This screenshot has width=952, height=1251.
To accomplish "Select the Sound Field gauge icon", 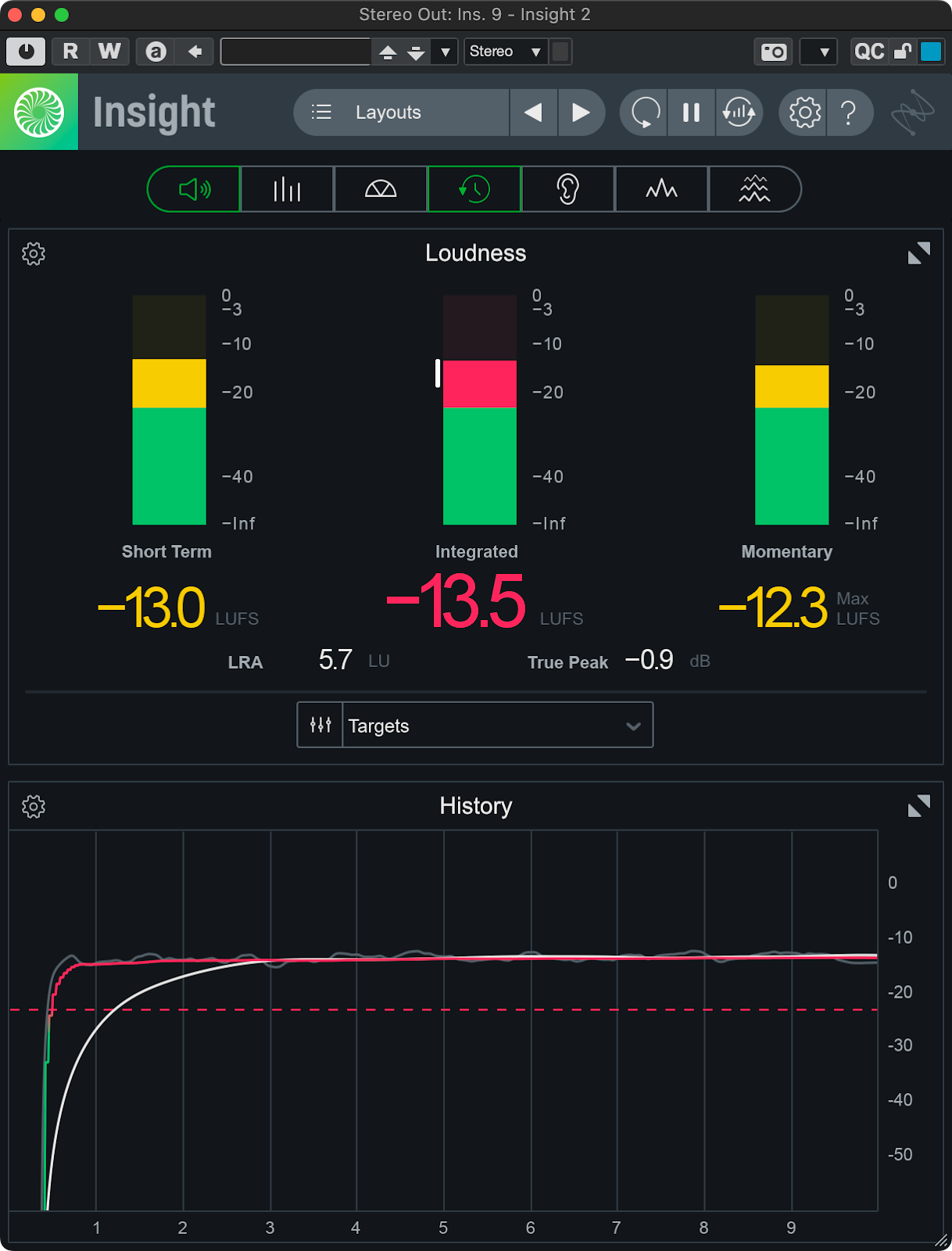I will tap(381, 189).
